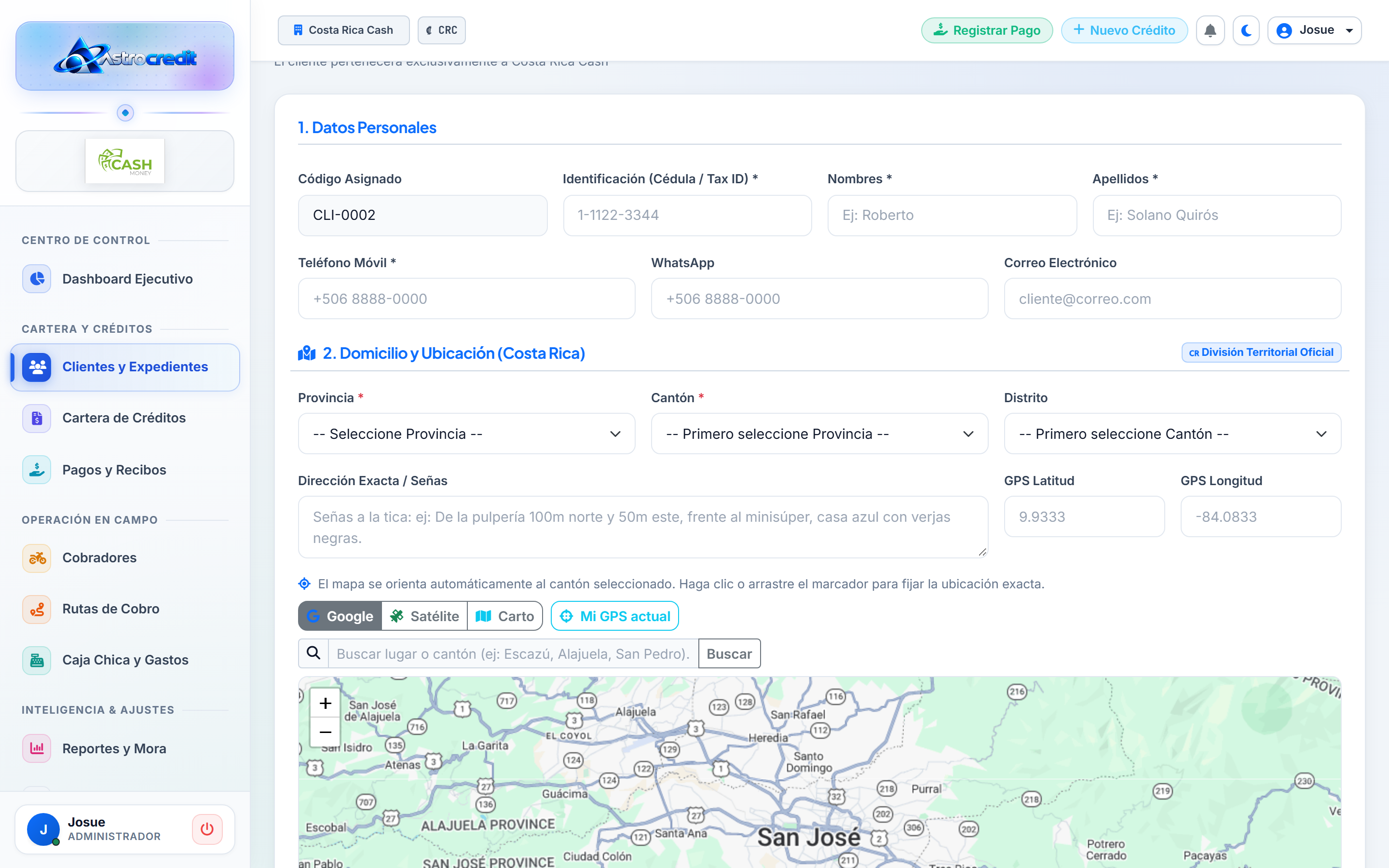Open the Distrito dropdown
The width and height of the screenshot is (1389, 868).
1172,434
